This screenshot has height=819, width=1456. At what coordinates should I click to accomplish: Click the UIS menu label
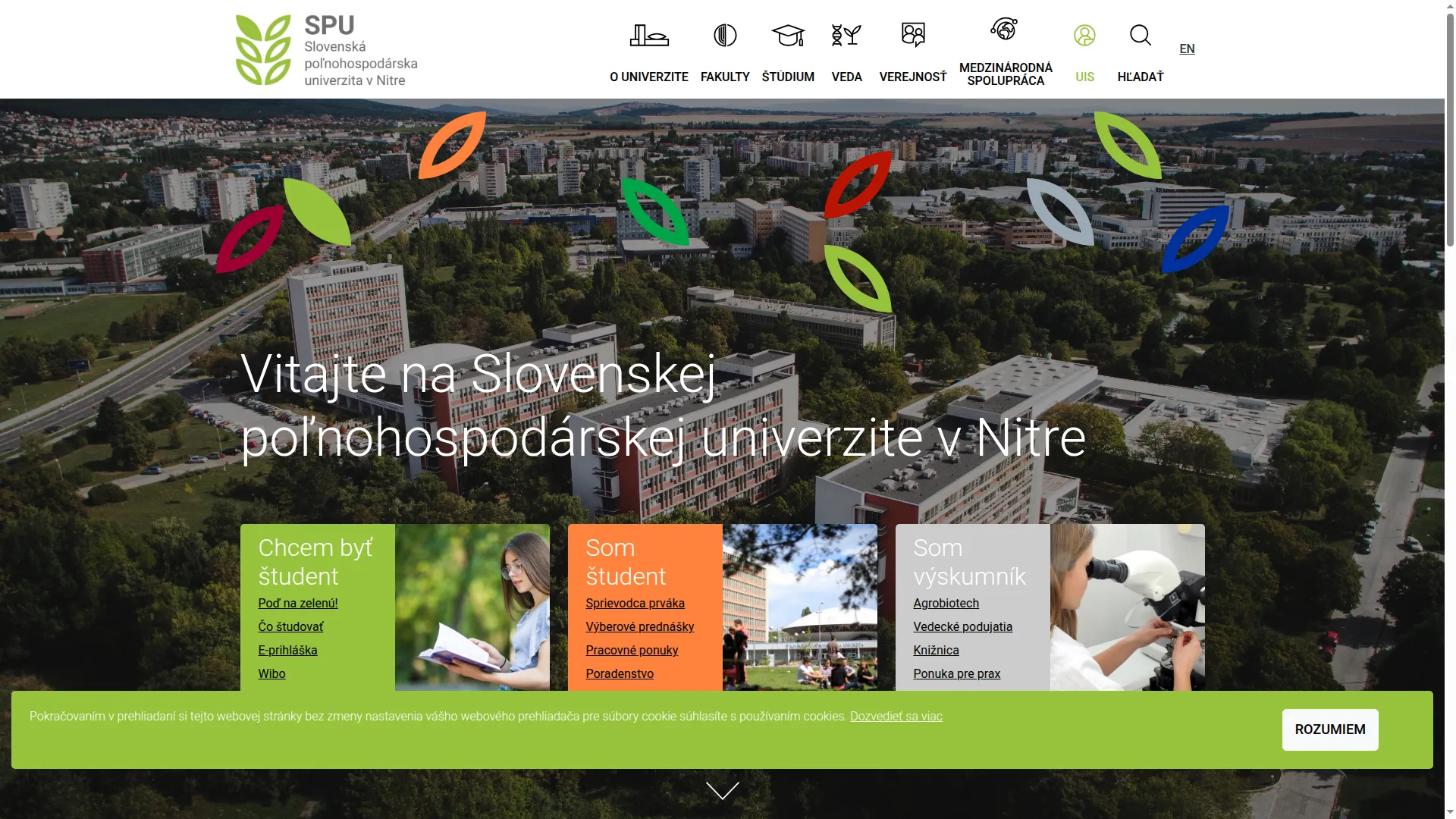[x=1084, y=77]
